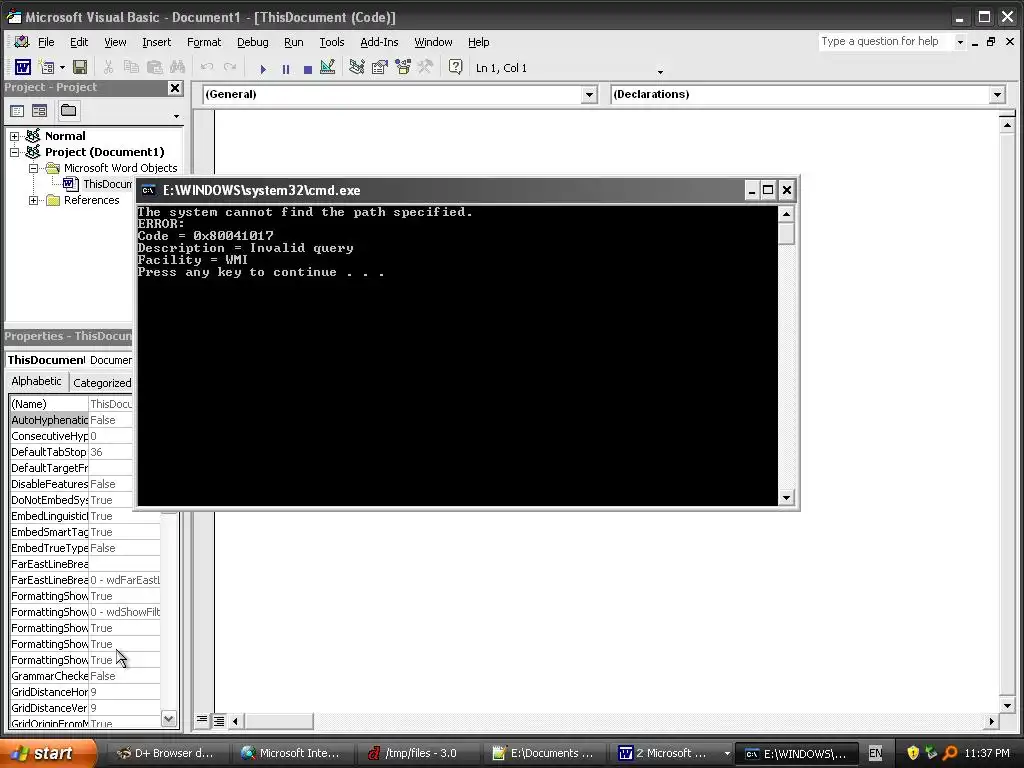Click the Redo arrow icon
Viewport: 1024px width, 768px height.
tap(230, 67)
